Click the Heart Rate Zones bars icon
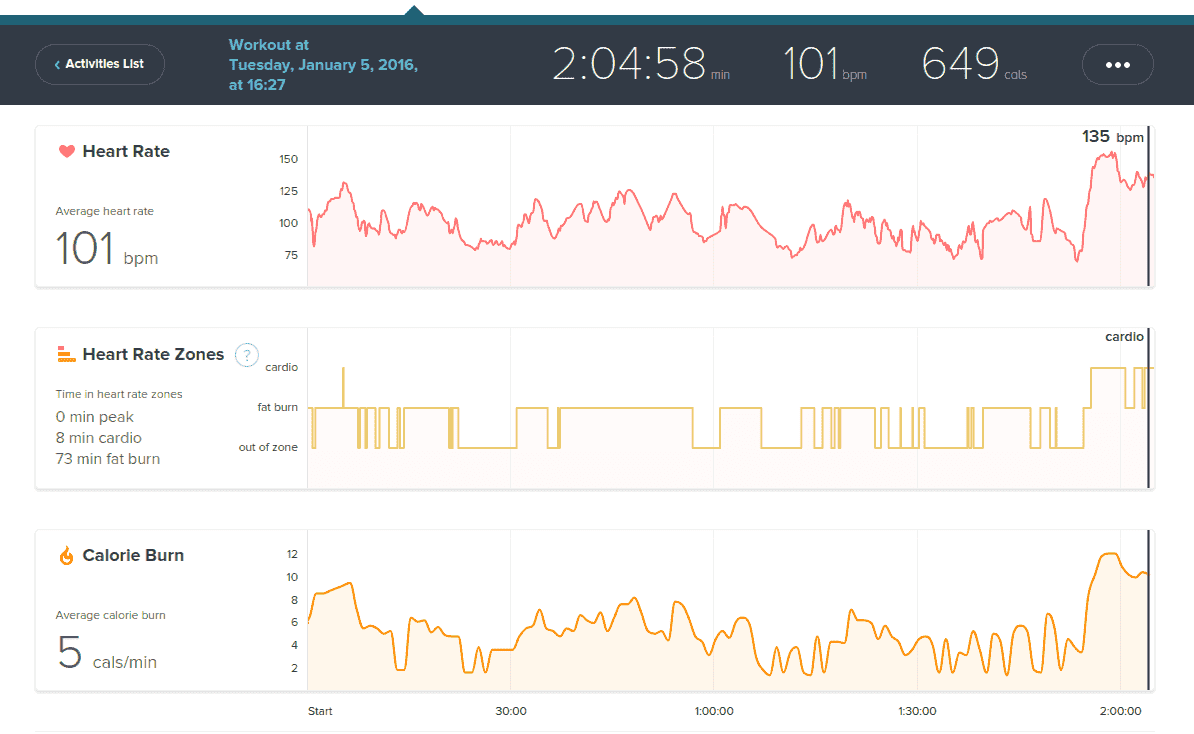 (66, 354)
